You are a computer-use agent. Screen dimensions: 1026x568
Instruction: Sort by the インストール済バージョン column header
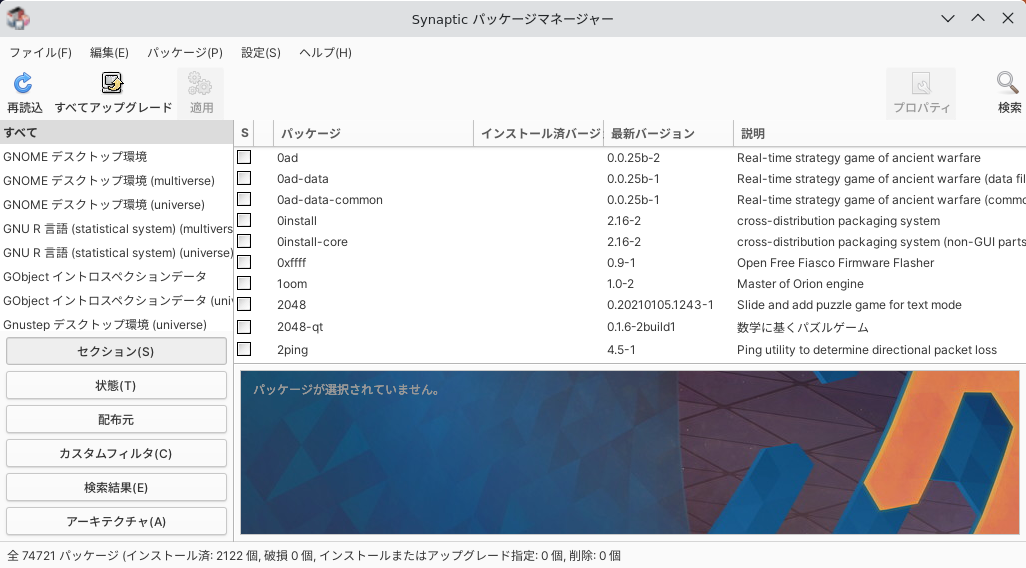[x=539, y=133]
